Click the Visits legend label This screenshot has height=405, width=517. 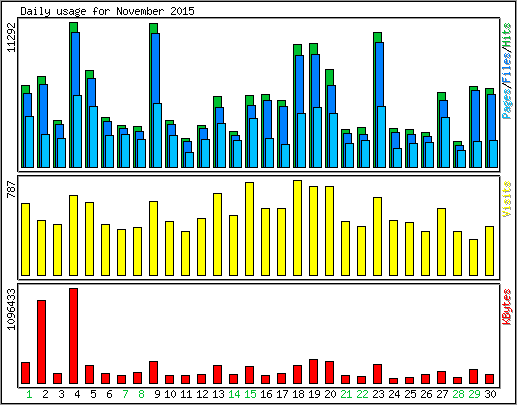[507, 199]
